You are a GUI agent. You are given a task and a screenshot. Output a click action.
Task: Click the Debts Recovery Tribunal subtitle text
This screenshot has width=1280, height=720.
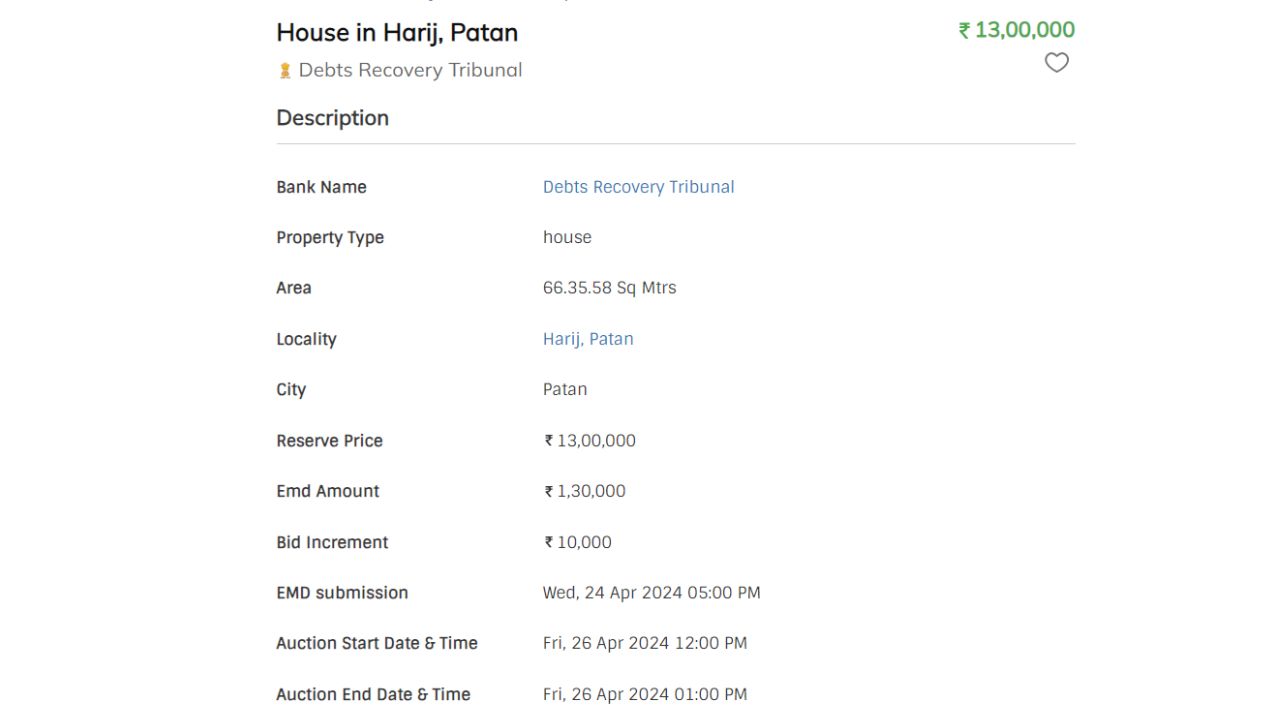410,70
